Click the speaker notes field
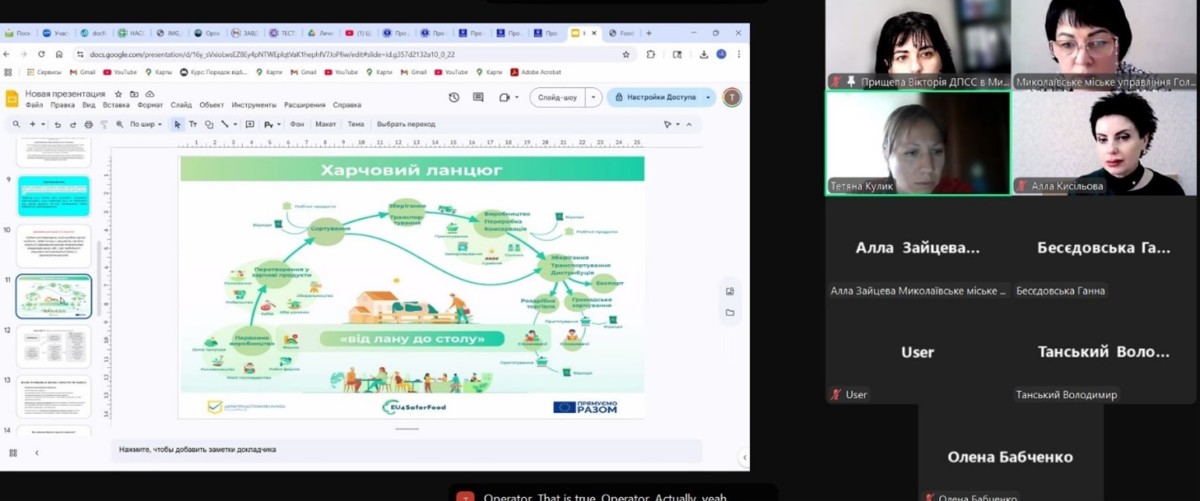The width and height of the screenshot is (1200, 501). [x=406, y=450]
